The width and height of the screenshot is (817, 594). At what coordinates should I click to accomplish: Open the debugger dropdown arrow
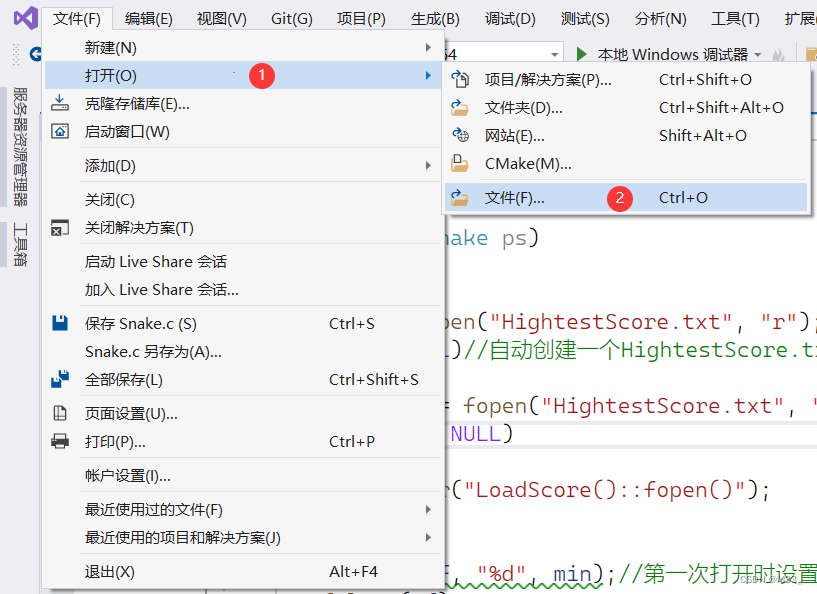click(x=758, y=54)
